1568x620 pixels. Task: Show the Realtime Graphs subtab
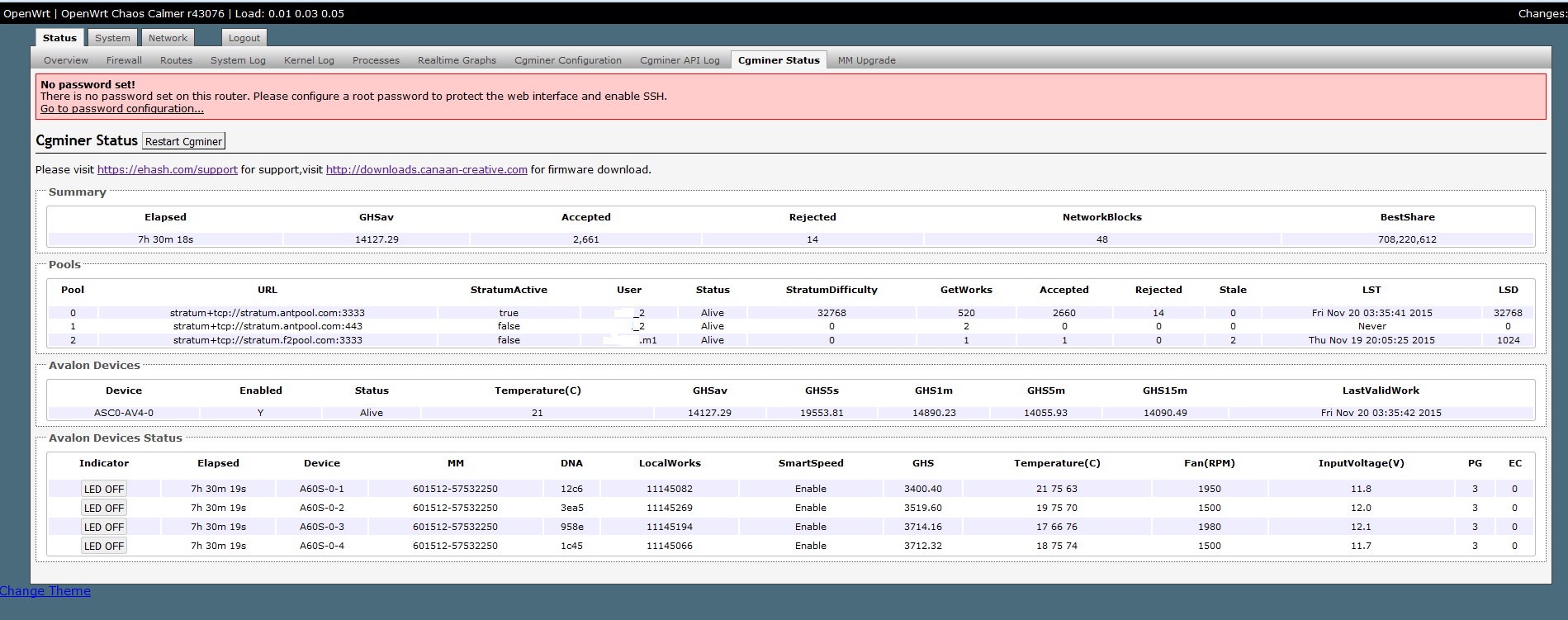[457, 60]
